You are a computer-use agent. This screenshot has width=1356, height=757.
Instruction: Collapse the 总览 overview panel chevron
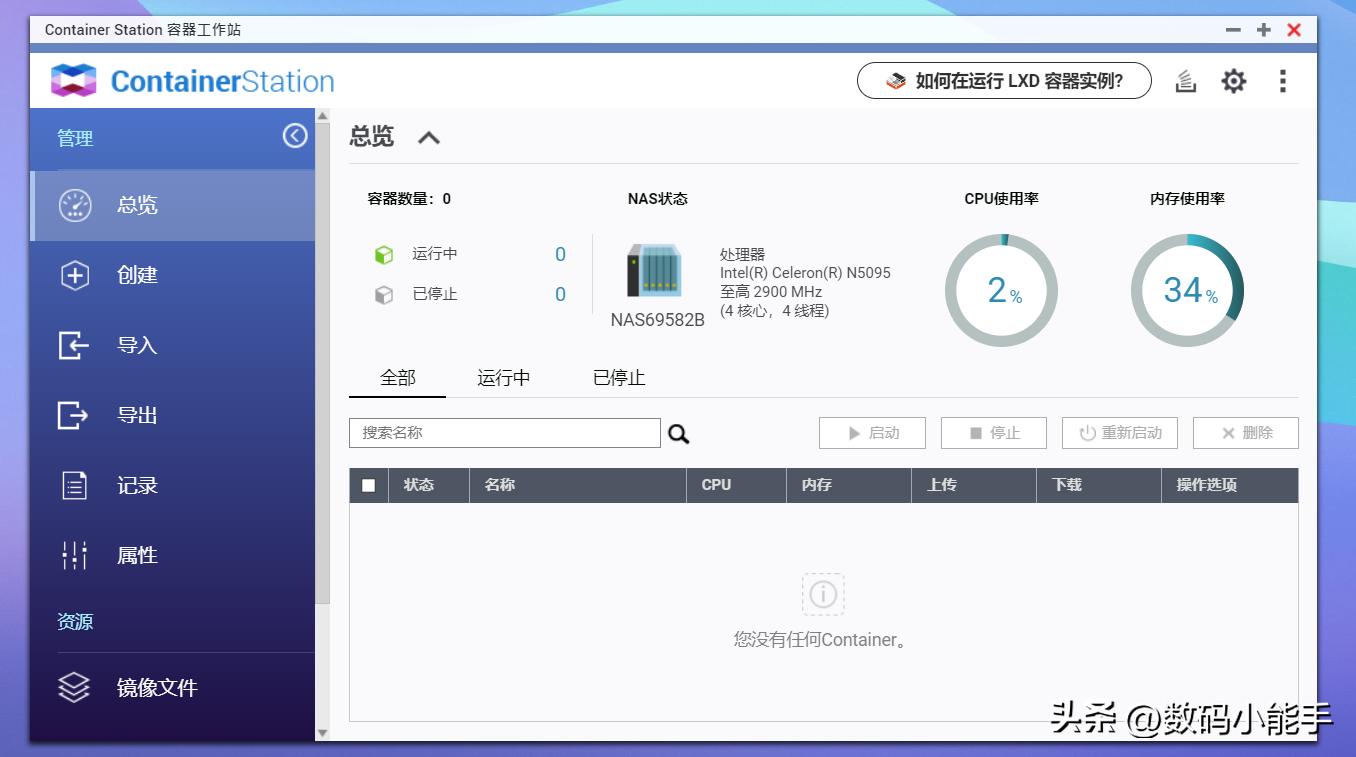point(429,137)
